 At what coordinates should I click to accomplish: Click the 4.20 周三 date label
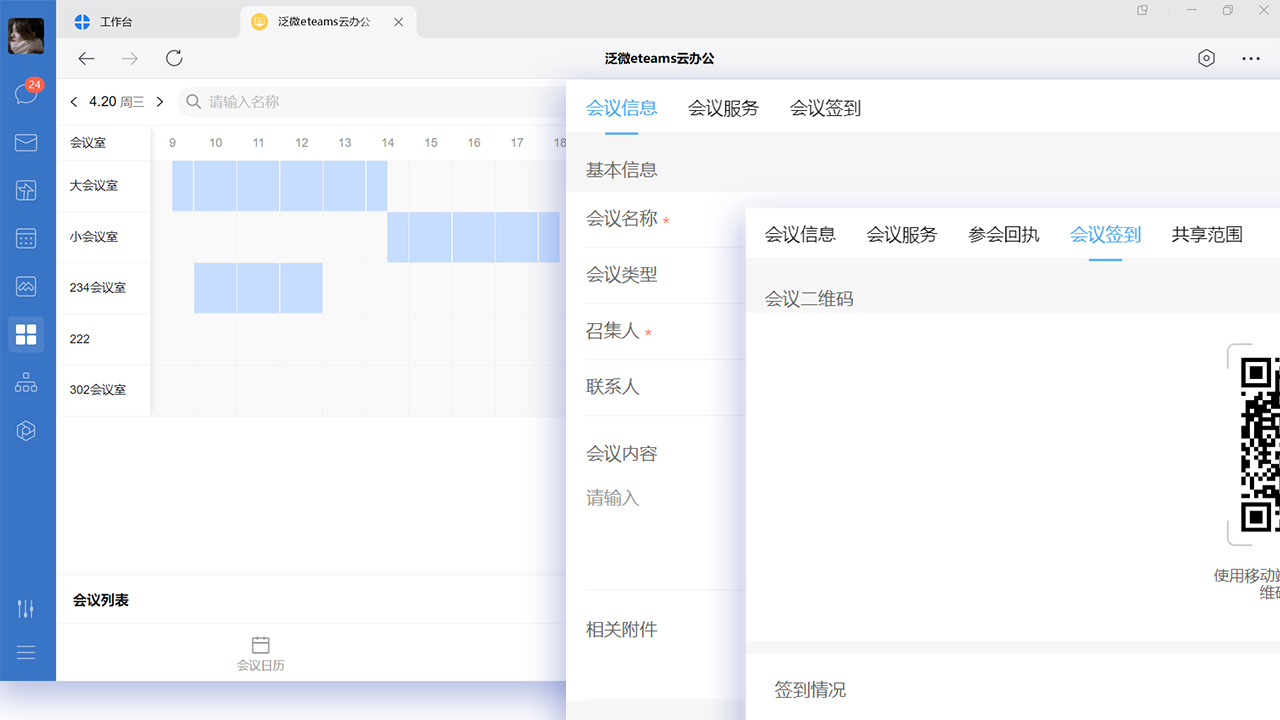click(117, 102)
